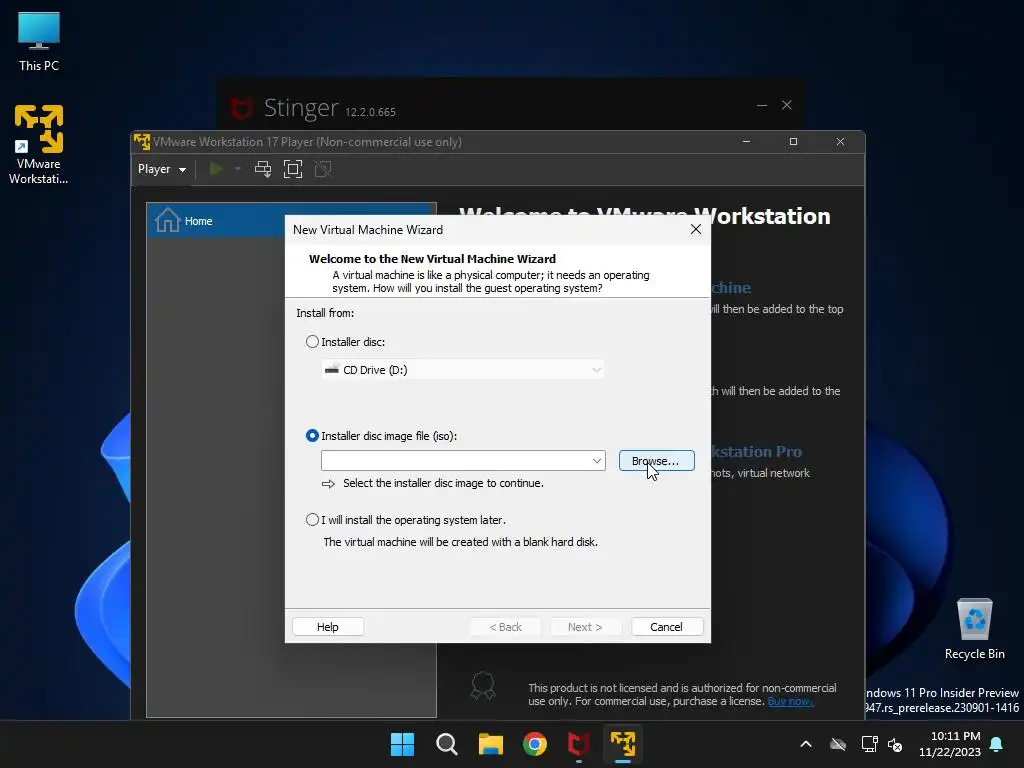Open the Recycle Bin desktop icon
Viewport: 1024px width, 768px height.
(x=974, y=628)
